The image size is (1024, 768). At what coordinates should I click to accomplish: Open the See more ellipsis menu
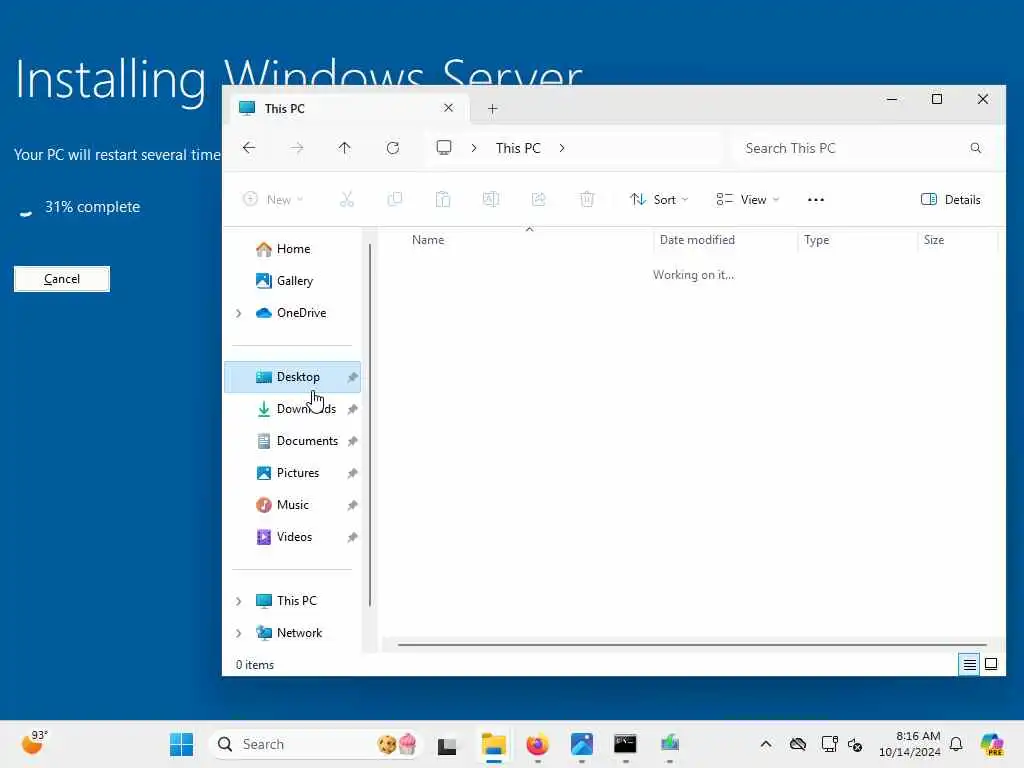point(816,200)
